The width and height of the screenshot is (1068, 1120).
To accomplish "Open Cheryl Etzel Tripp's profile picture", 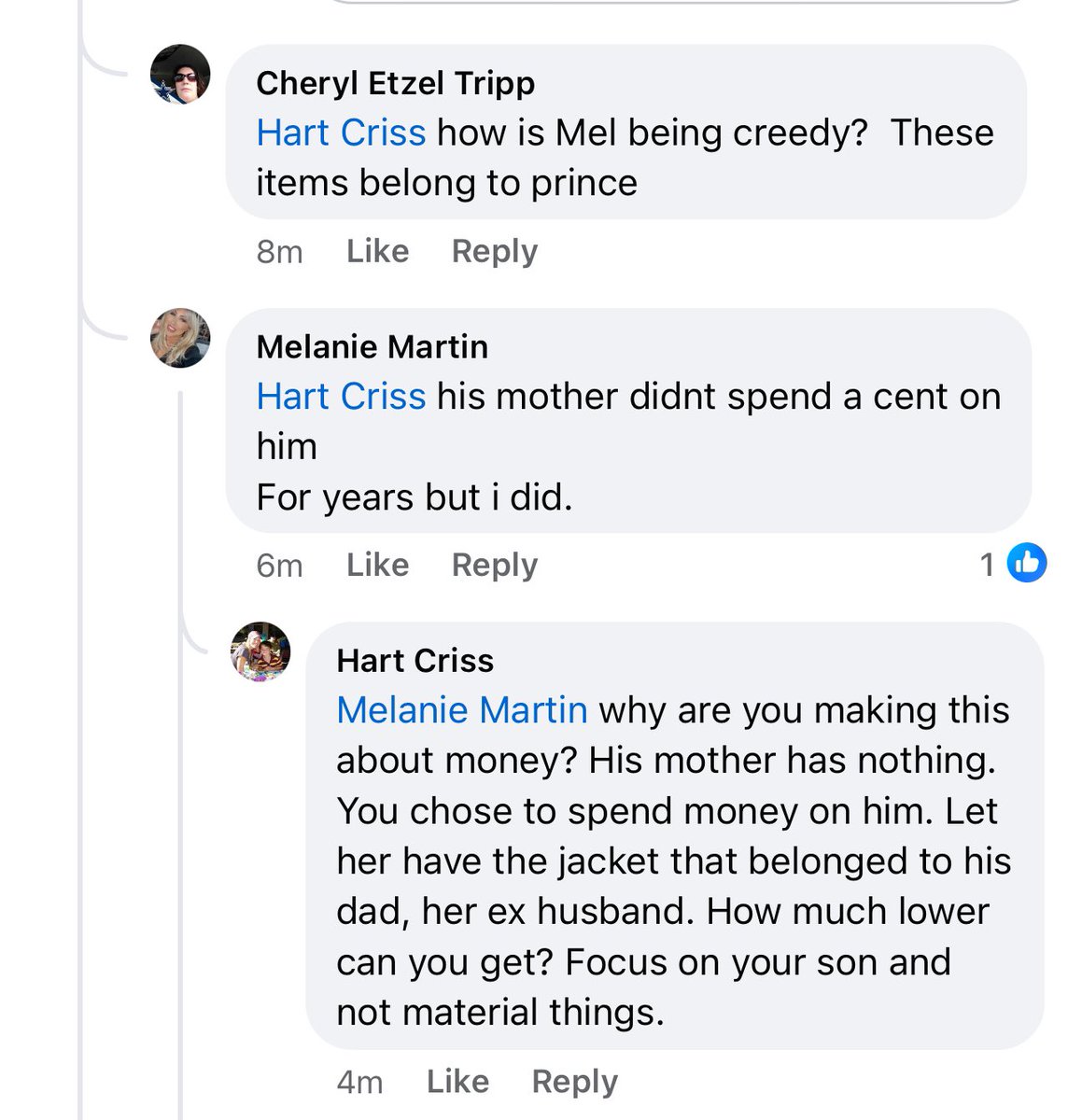I will pyautogui.click(x=180, y=74).
